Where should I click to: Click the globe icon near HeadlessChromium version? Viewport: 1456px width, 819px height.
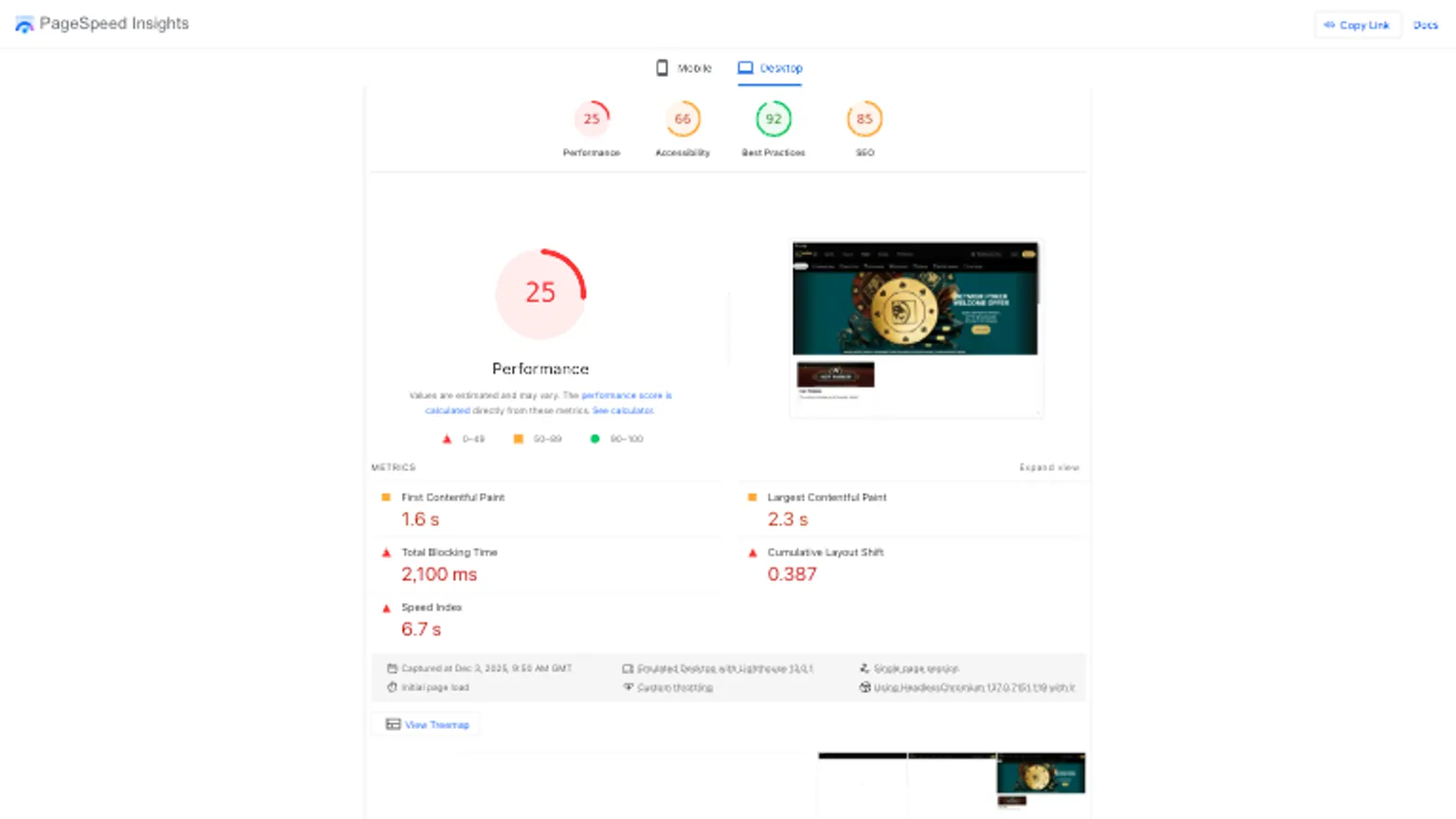coord(864,687)
